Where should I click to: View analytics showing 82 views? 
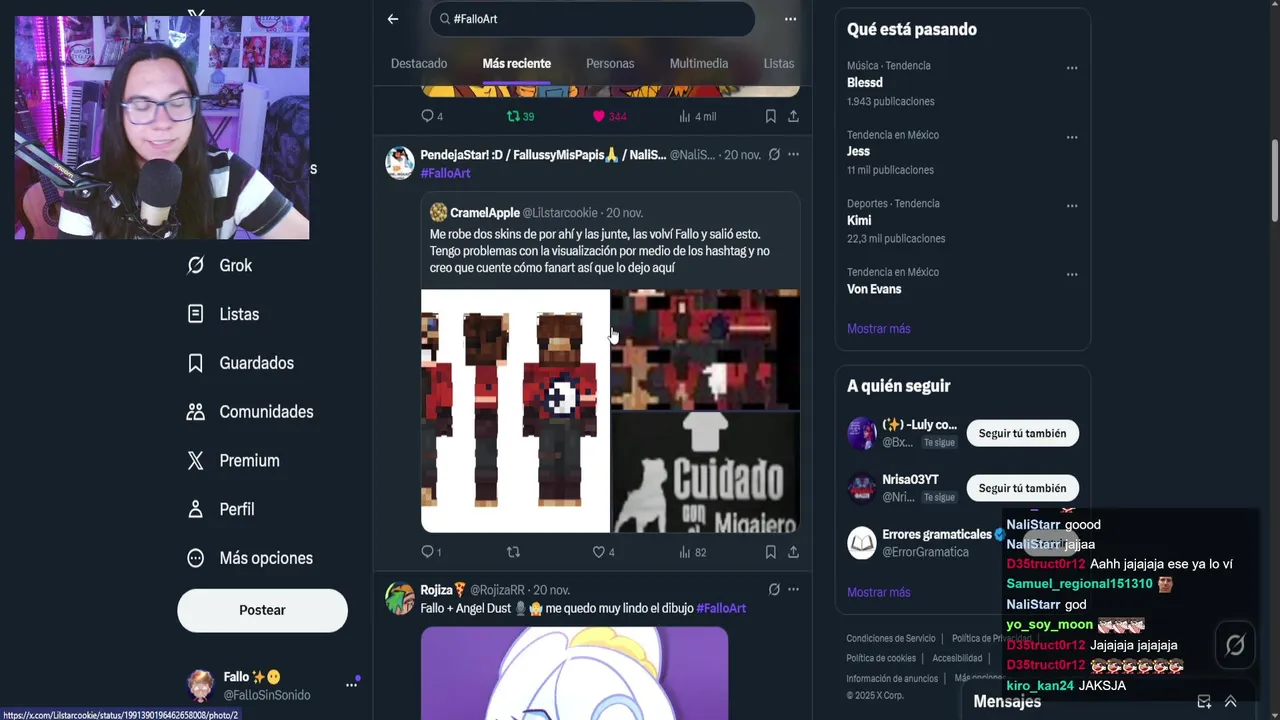692,552
